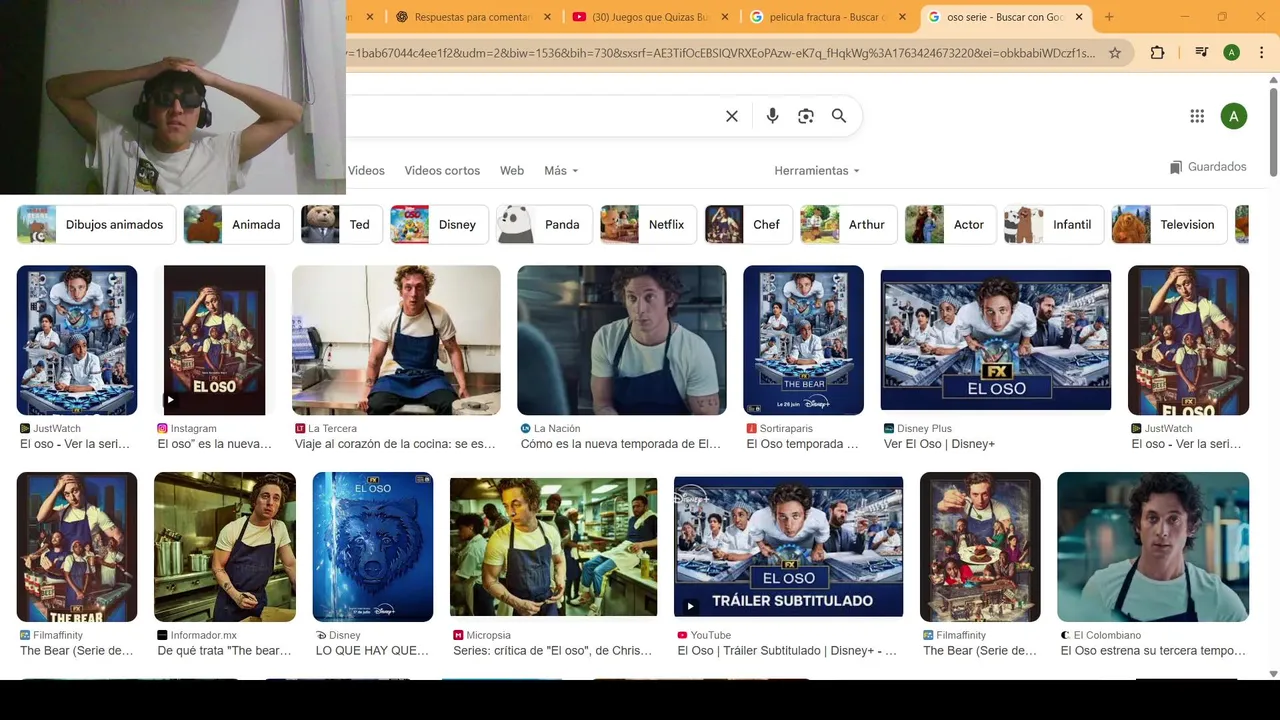The height and width of the screenshot is (720, 1280).
Task: Open the Google apps grid
Action: coord(1197,116)
